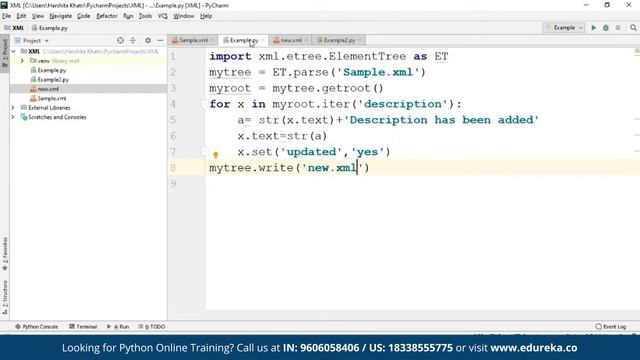Viewport: 640px width, 360px height.
Task: Start debugging with the bug icon
Action: click(606, 28)
